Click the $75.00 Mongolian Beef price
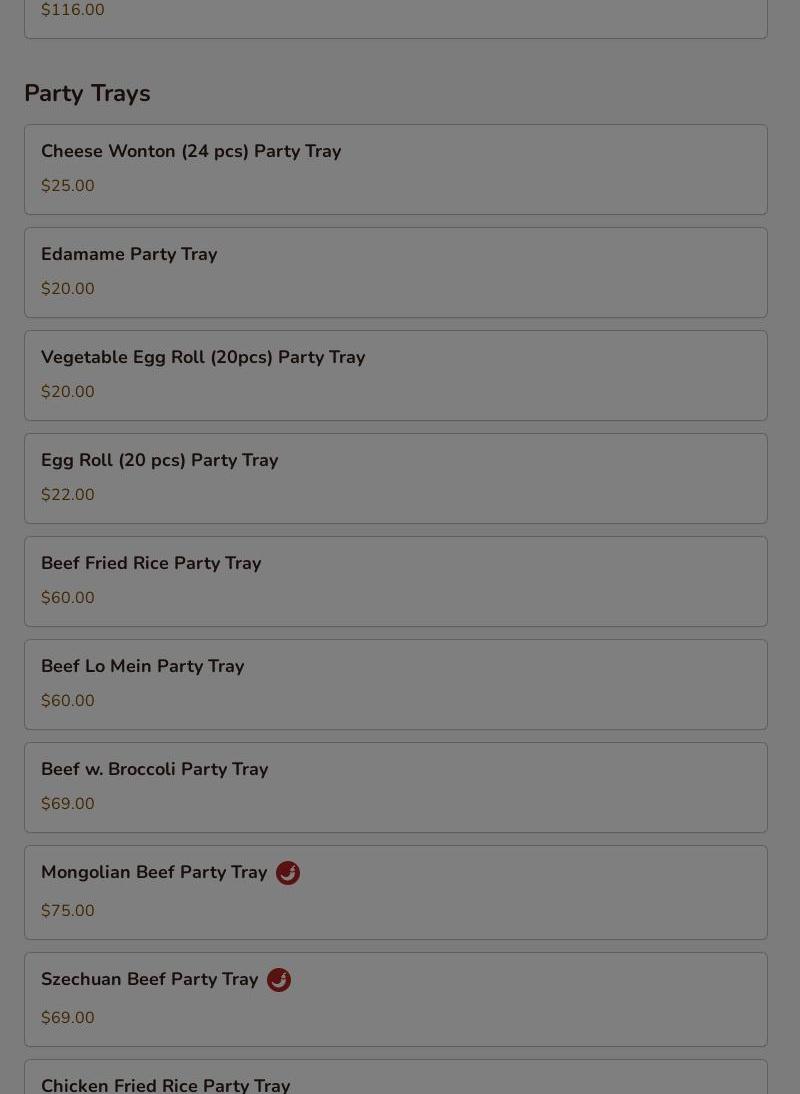This screenshot has height=1094, width=800. (68, 911)
